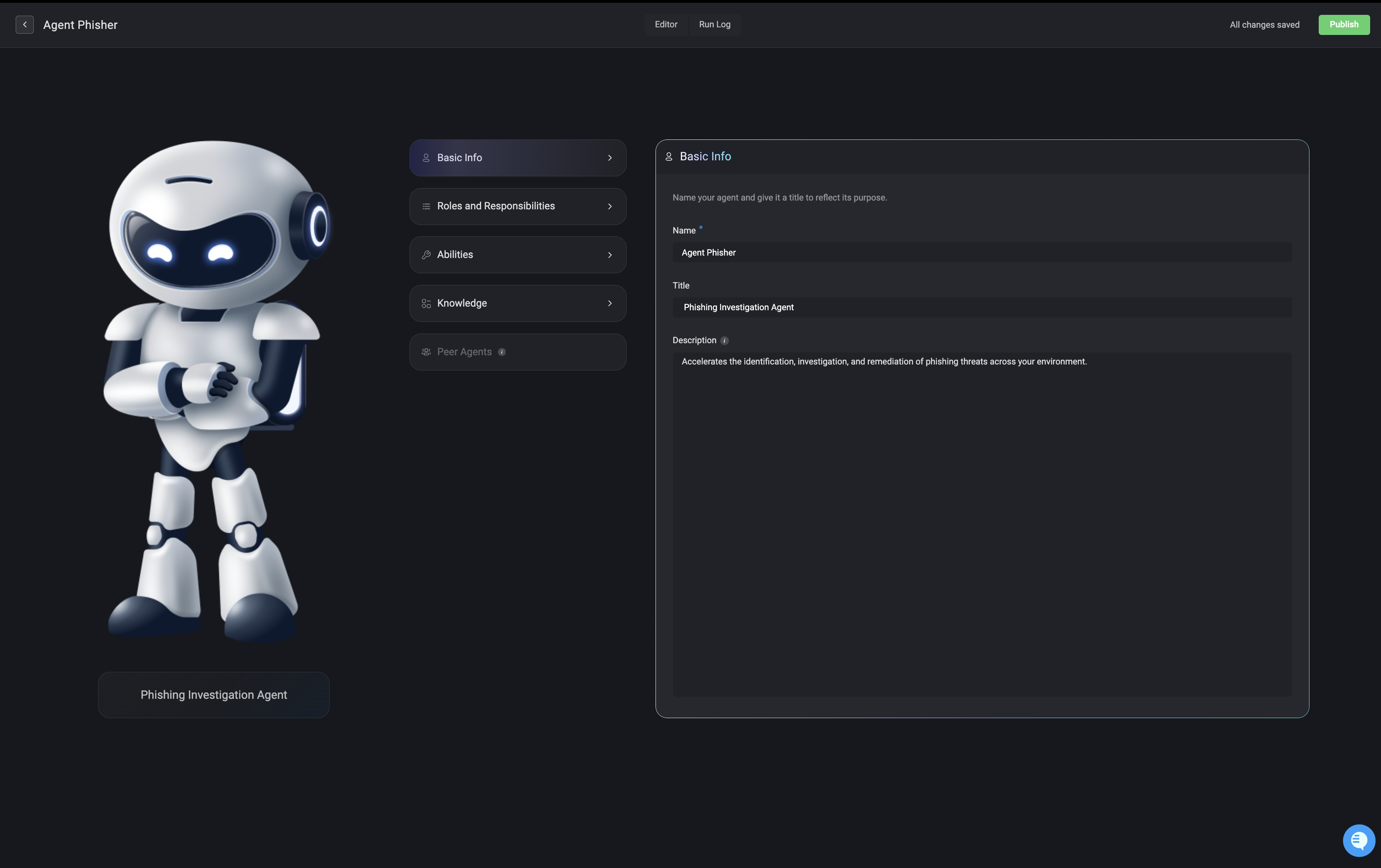Click the Abilities wrench icon
Viewport: 1381px width, 868px height.
(426, 254)
